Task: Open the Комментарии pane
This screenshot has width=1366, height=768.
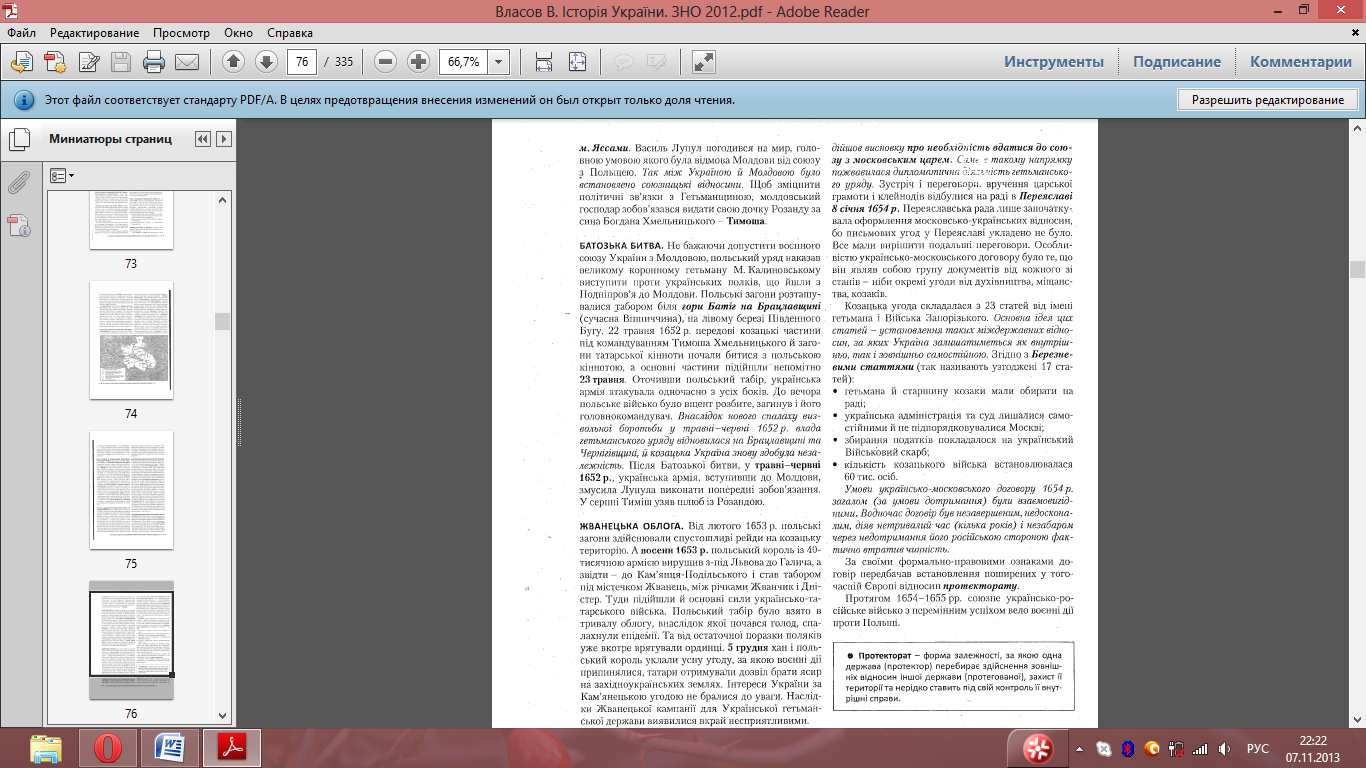Action: click(x=1301, y=61)
